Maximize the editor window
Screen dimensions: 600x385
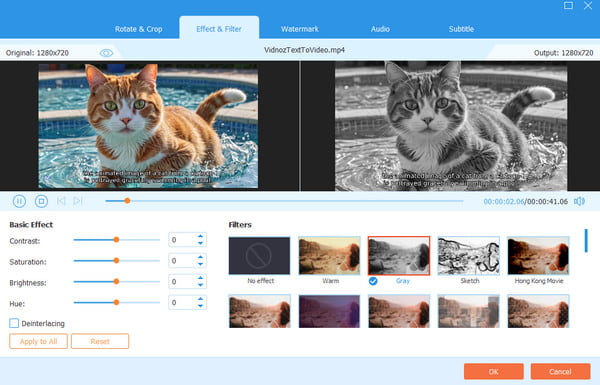pos(568,5)
